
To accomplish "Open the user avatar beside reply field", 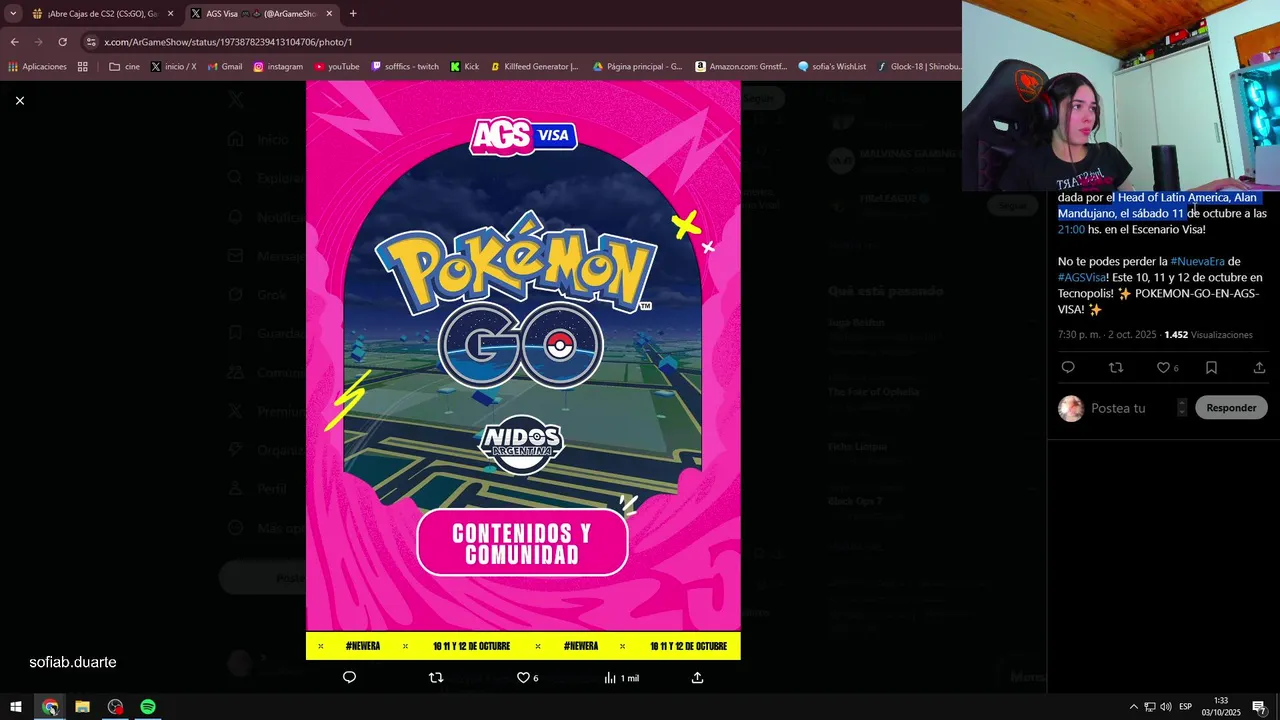I will [x=1071, y=408].
